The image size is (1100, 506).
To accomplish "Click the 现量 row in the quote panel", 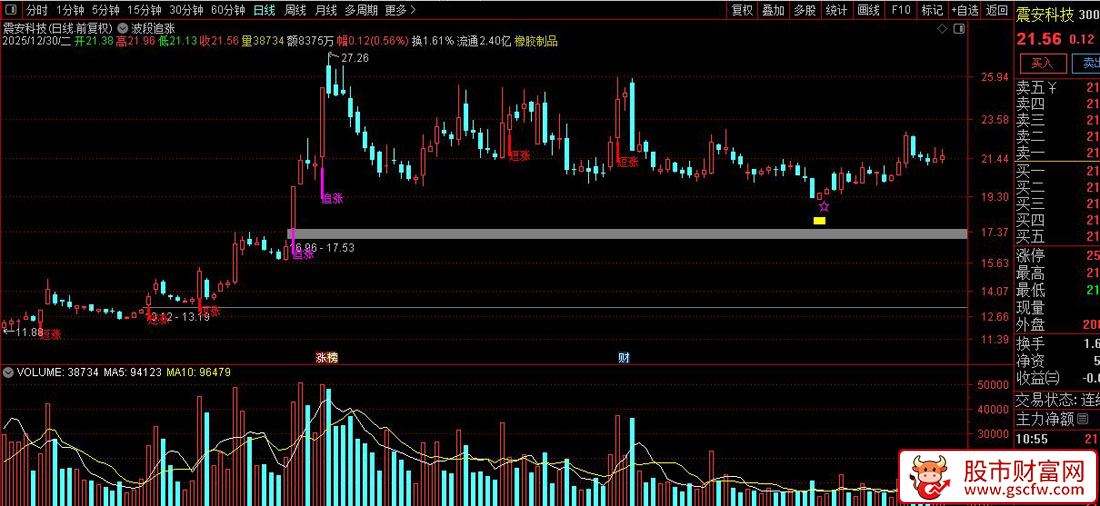I will [1058, 307].
